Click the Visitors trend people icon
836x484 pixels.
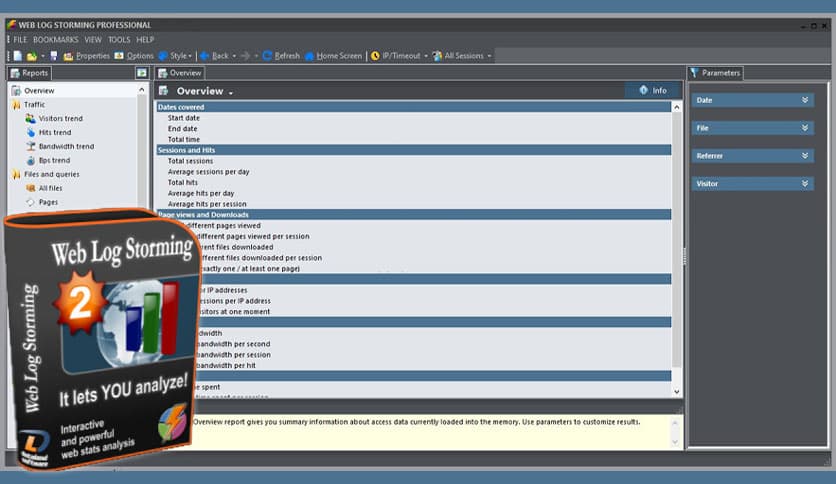30,118
